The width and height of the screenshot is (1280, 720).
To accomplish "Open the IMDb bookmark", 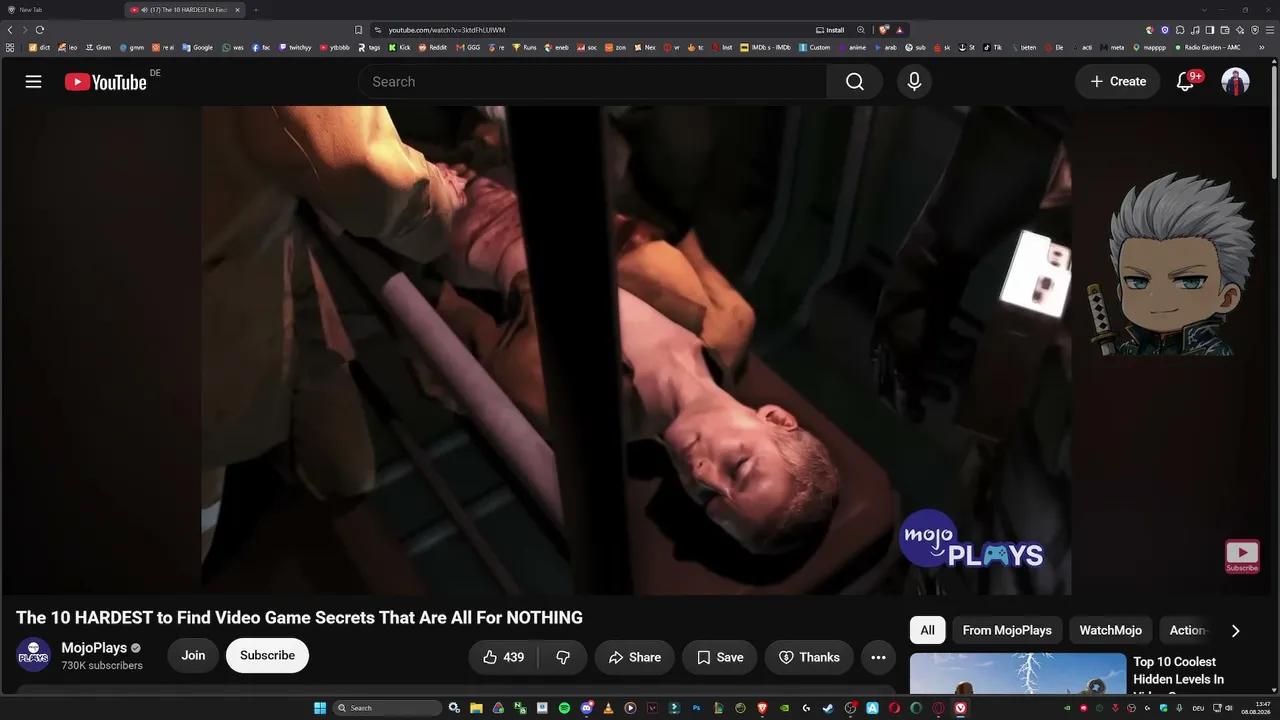I will [765, 47].
